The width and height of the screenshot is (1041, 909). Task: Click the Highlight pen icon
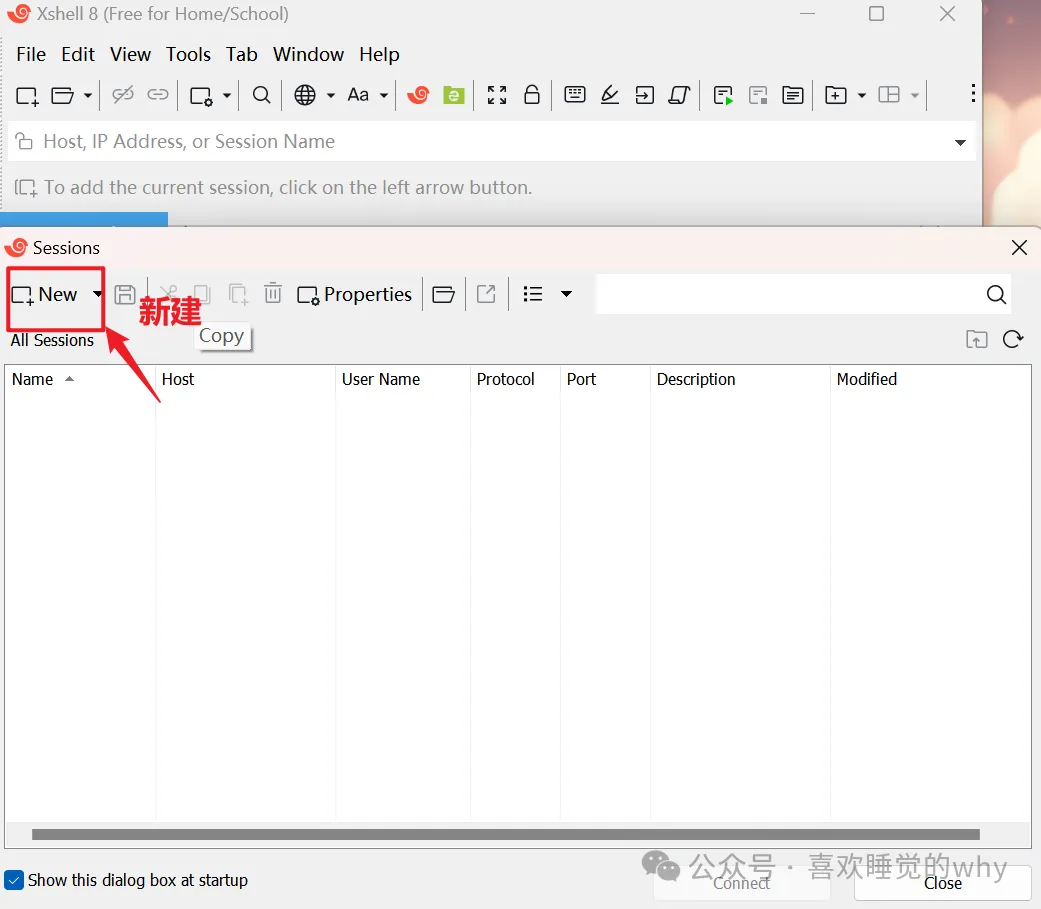click(609, 95)
